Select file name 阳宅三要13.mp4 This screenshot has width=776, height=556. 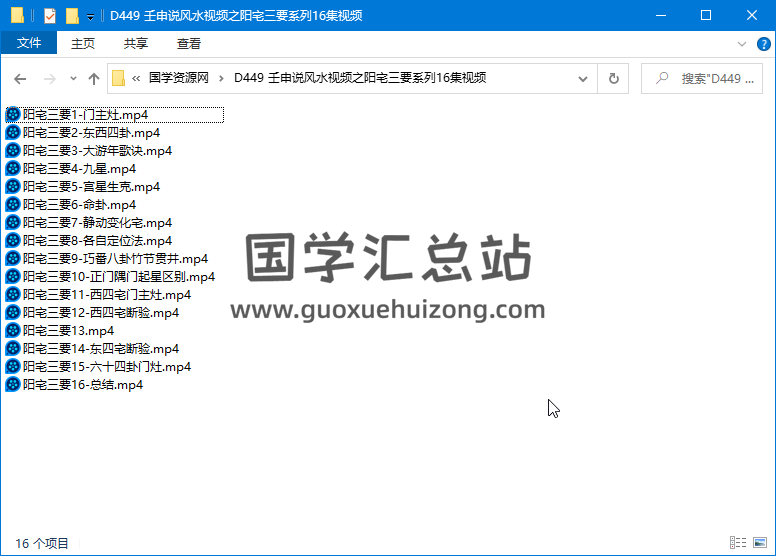[x=68, y=331]
